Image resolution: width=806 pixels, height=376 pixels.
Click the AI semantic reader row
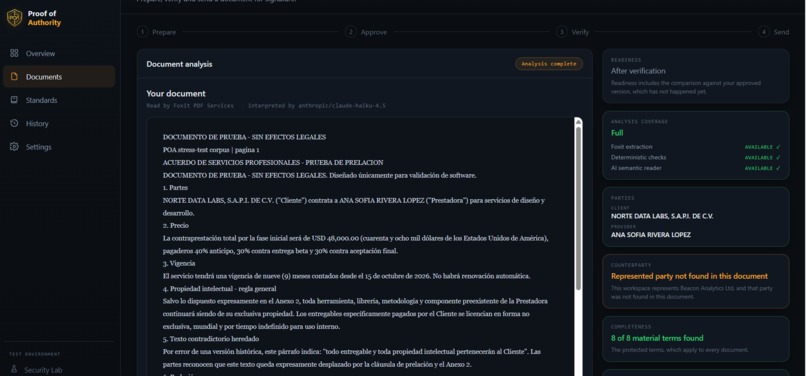pyautogui.click(x=695, y=168)
